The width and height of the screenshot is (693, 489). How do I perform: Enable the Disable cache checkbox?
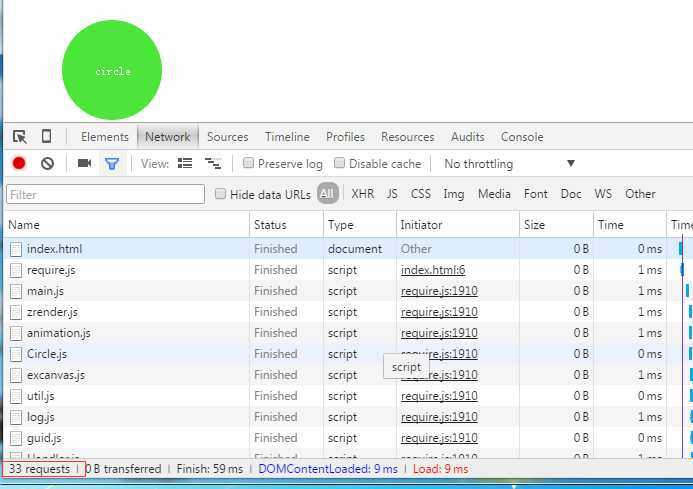(x=339, y=163)
